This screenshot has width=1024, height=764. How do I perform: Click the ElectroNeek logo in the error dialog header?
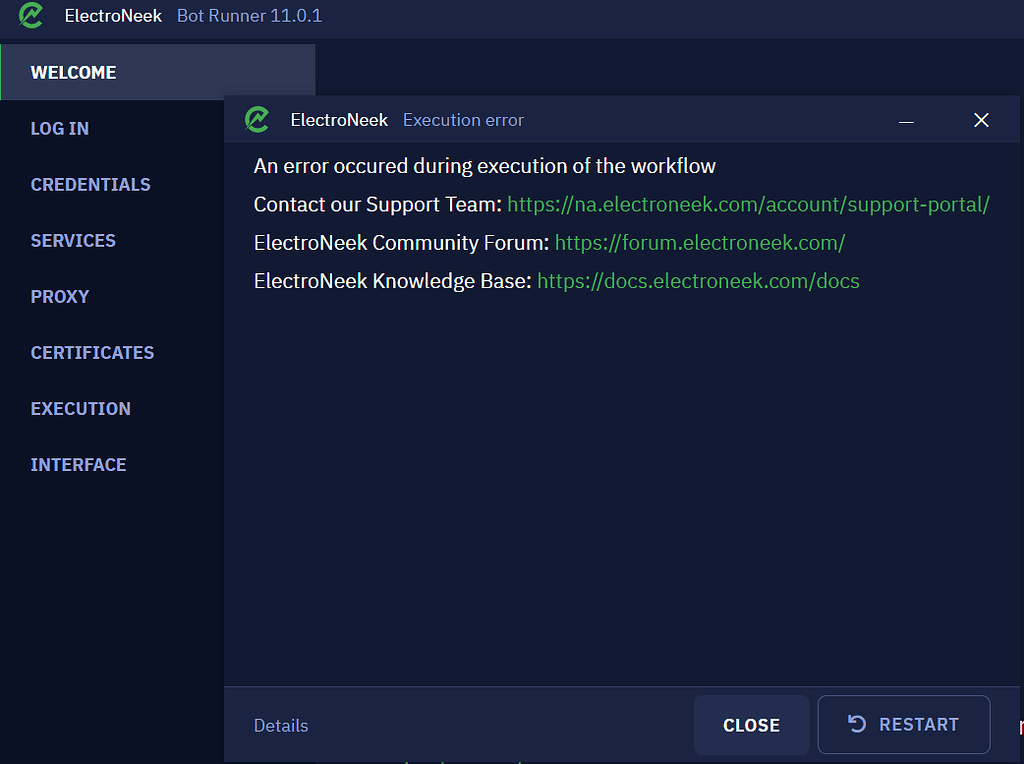[257, 119]
